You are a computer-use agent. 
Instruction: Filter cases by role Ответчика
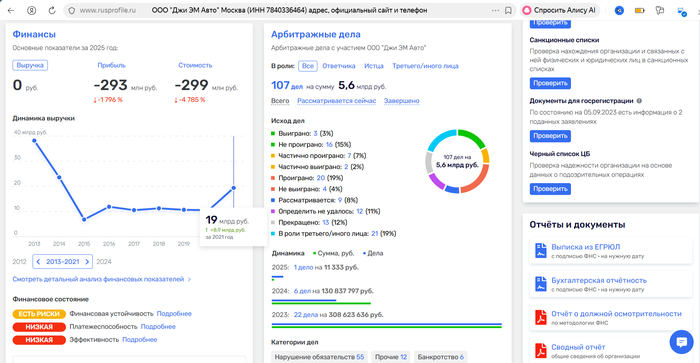[x=339, y=66]
